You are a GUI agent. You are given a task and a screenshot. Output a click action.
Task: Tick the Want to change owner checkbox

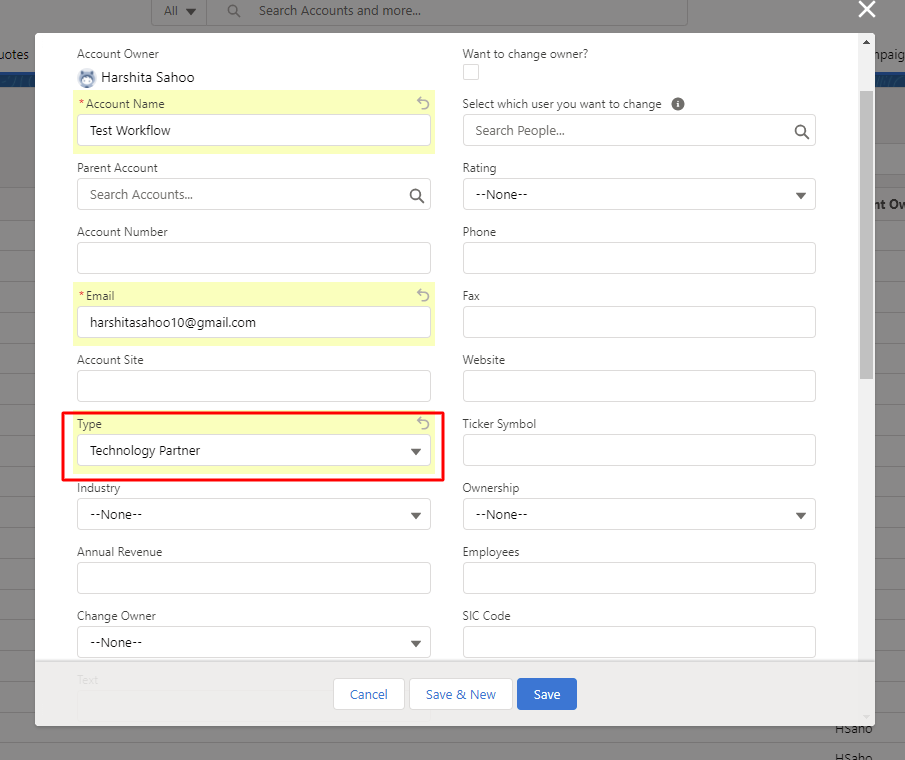pos(471,72)
